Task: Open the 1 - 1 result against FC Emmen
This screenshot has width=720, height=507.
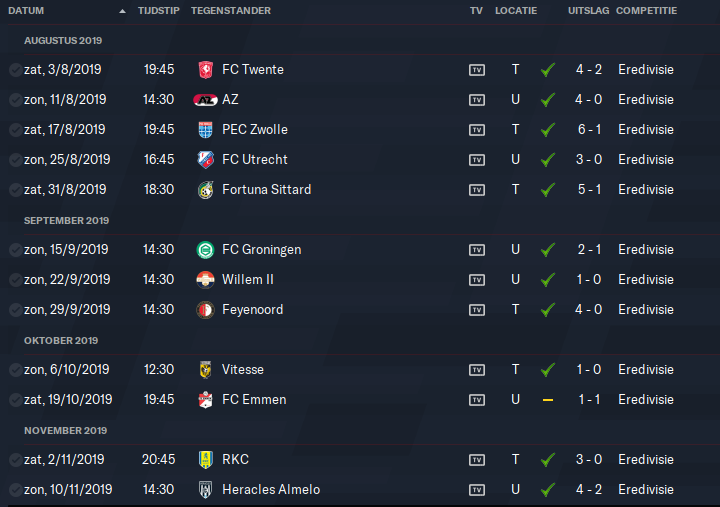Action: (x=589, y=400)
